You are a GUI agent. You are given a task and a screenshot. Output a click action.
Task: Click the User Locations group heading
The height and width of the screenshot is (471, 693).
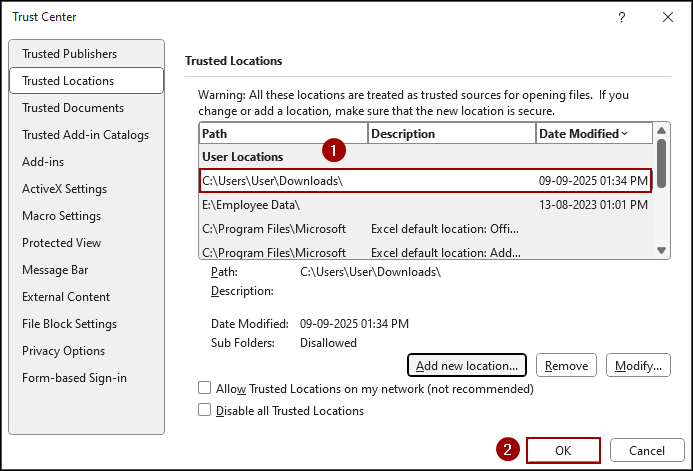pos(243,157)
